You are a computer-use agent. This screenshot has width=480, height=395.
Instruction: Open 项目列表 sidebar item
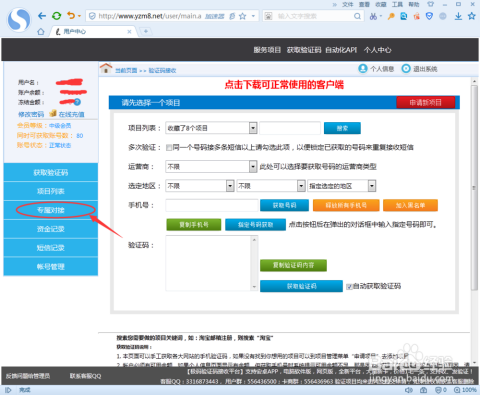click(51, 191)
